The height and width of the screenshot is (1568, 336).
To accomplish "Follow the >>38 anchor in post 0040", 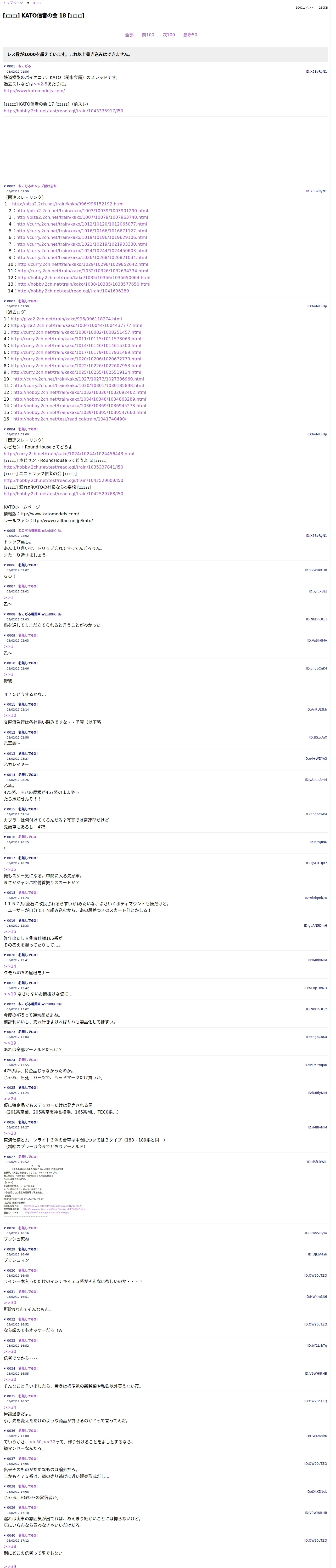I will pyautogui.click(x=10, y=1547).
